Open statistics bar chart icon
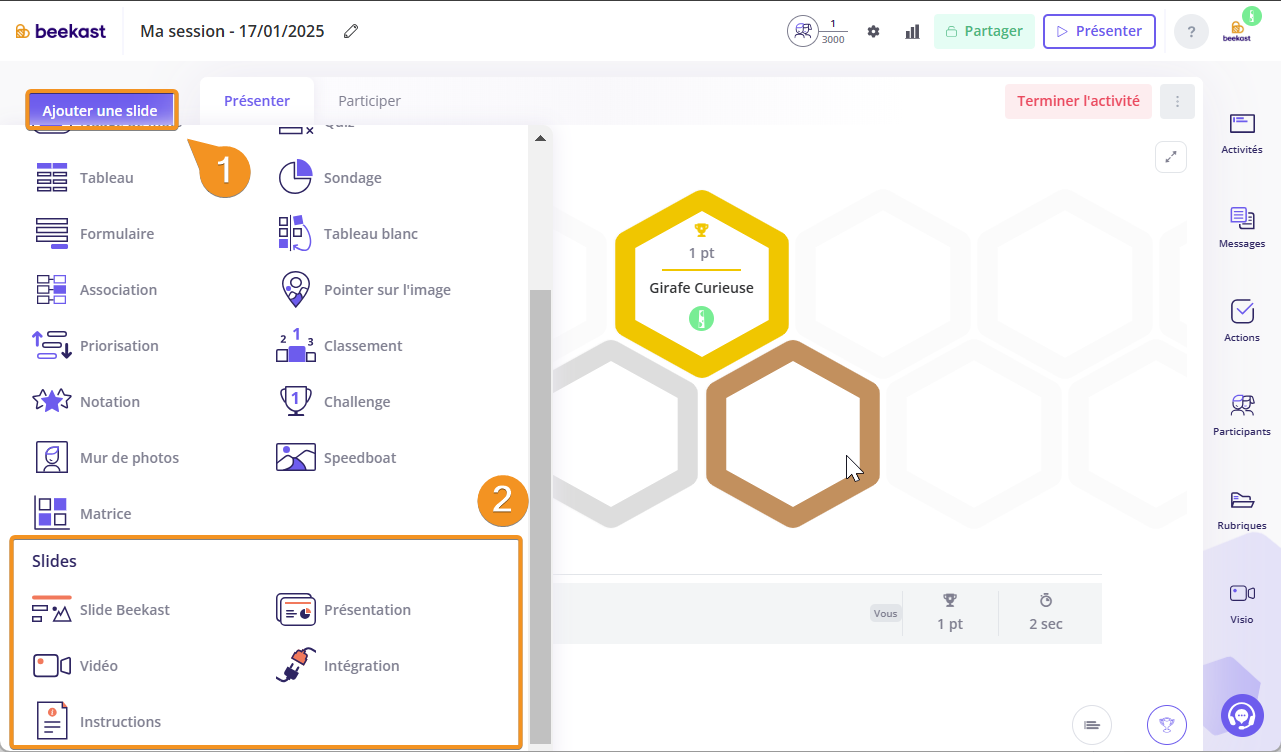This screenshot has width=1281, height=752. coord(912,31)
